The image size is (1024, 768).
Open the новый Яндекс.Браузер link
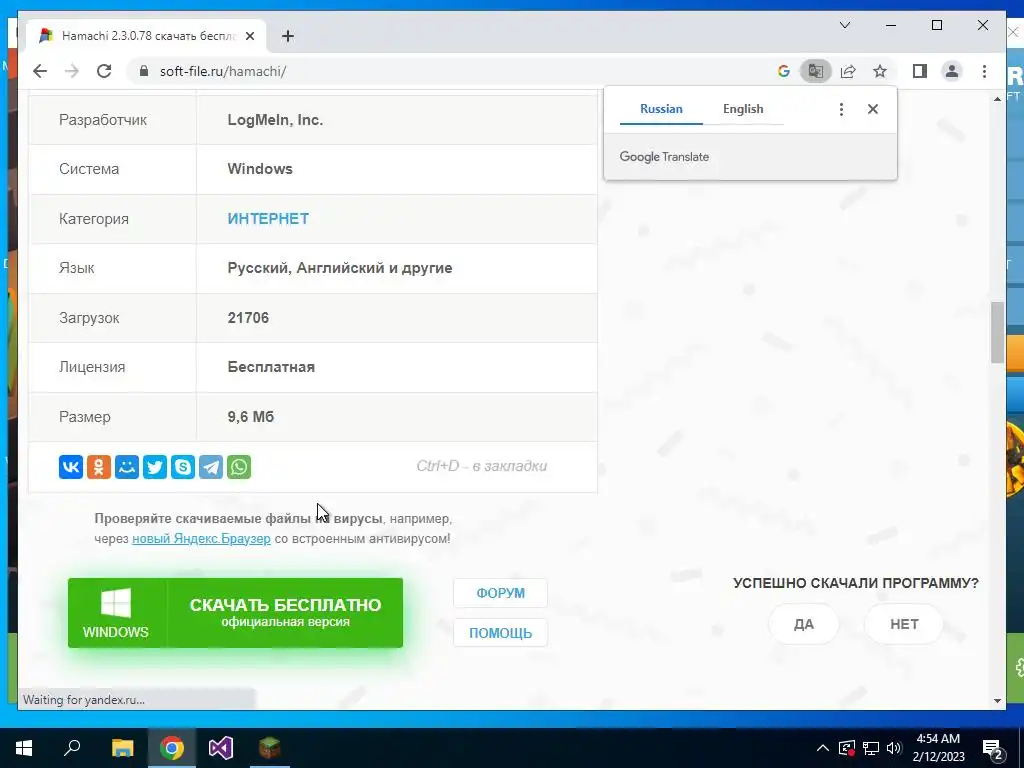(201, 539)
